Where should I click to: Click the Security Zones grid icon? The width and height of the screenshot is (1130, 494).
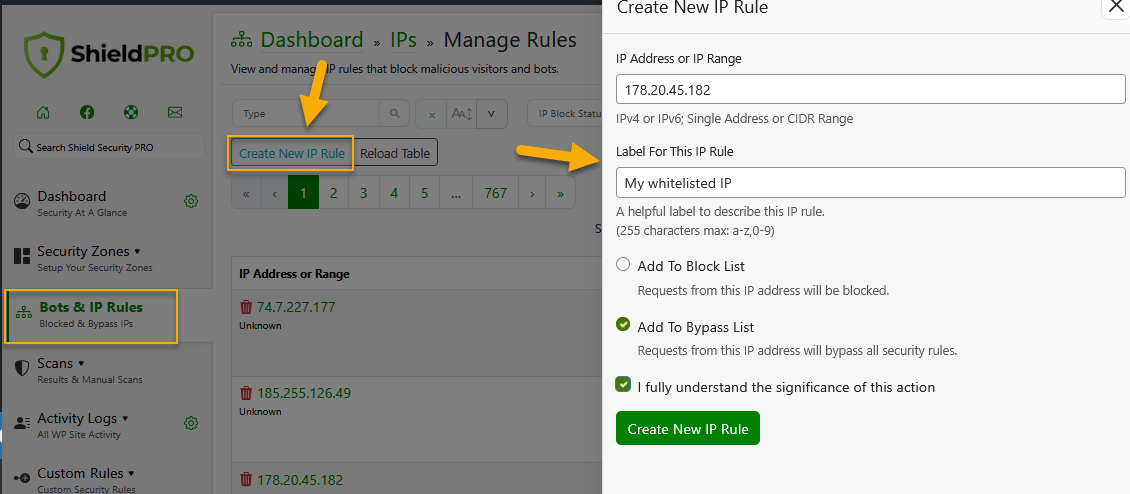(x=22, y=257)
